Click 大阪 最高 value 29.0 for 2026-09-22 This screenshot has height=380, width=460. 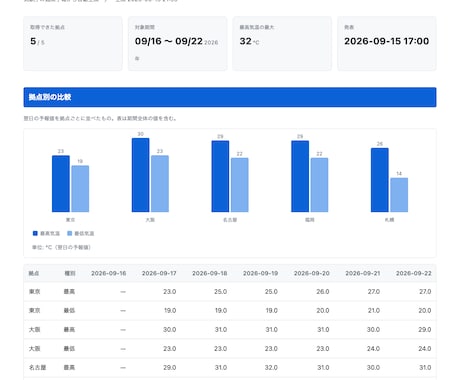tap(425, 330)
